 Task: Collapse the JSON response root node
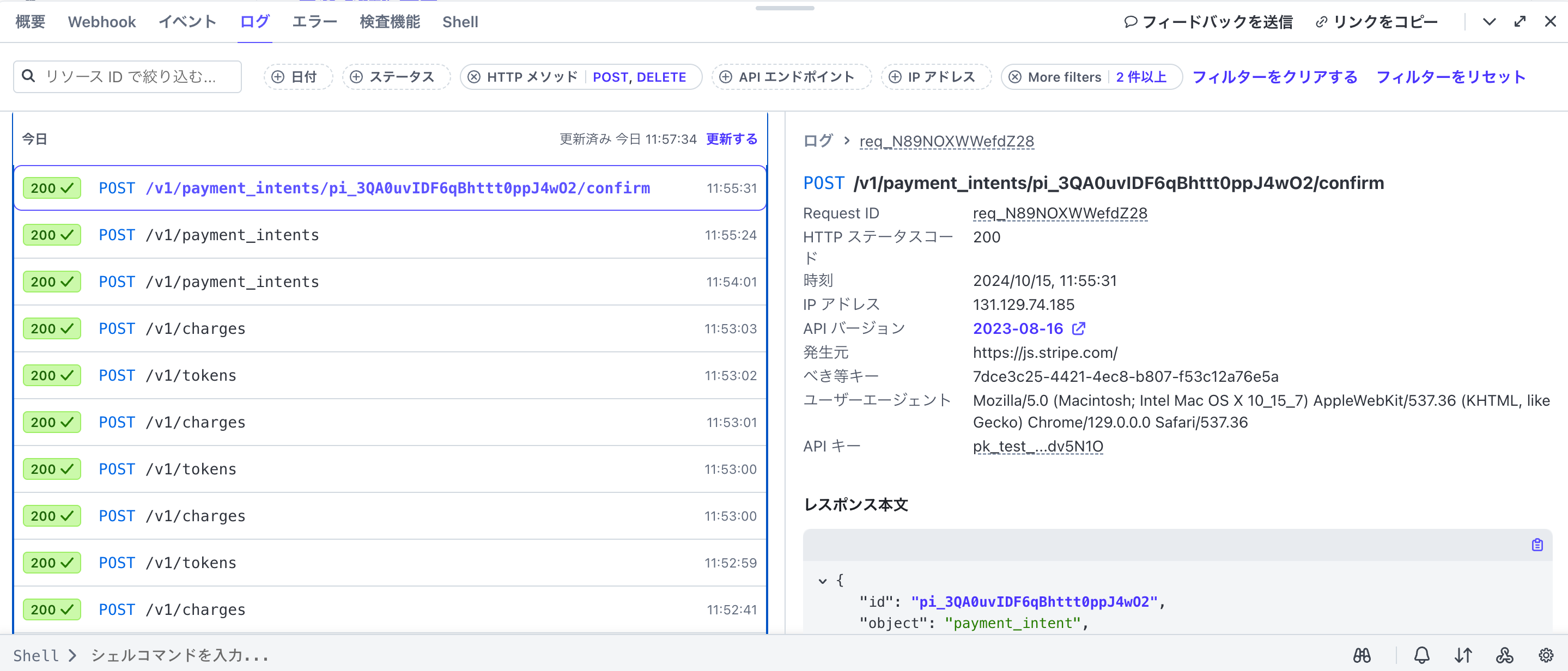click(822, 581)
